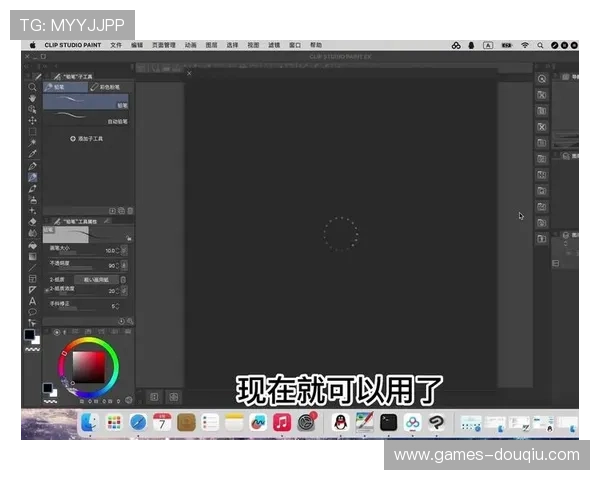Open Finder from the Dock

tap(90, 423)
